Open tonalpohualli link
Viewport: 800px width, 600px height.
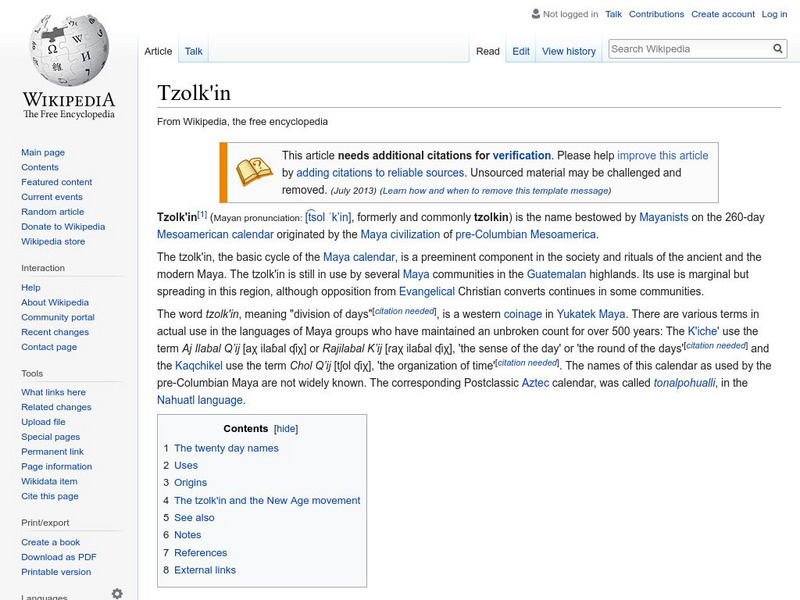point(684,383)
